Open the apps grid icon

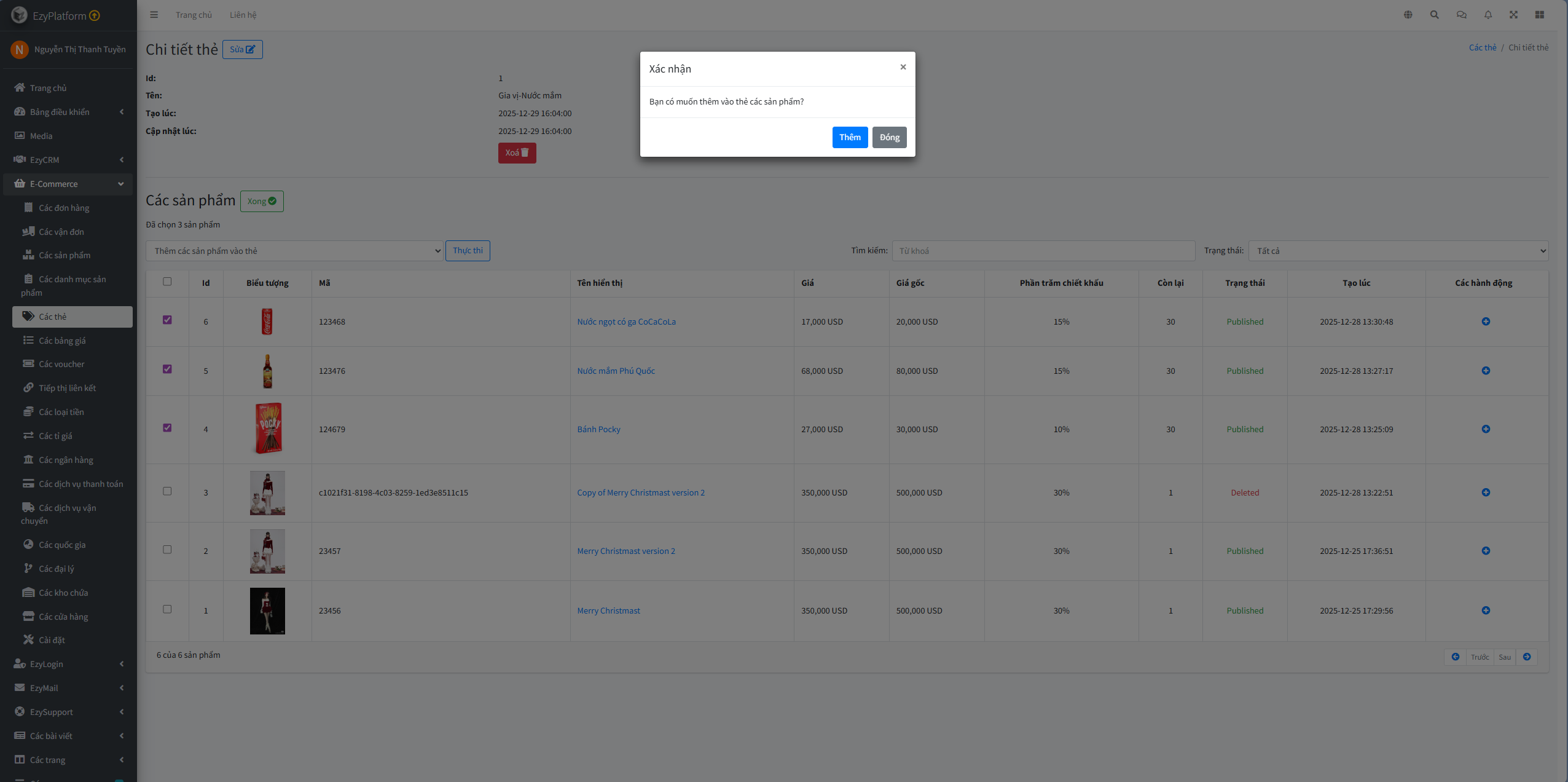[x=1539, y=15]
